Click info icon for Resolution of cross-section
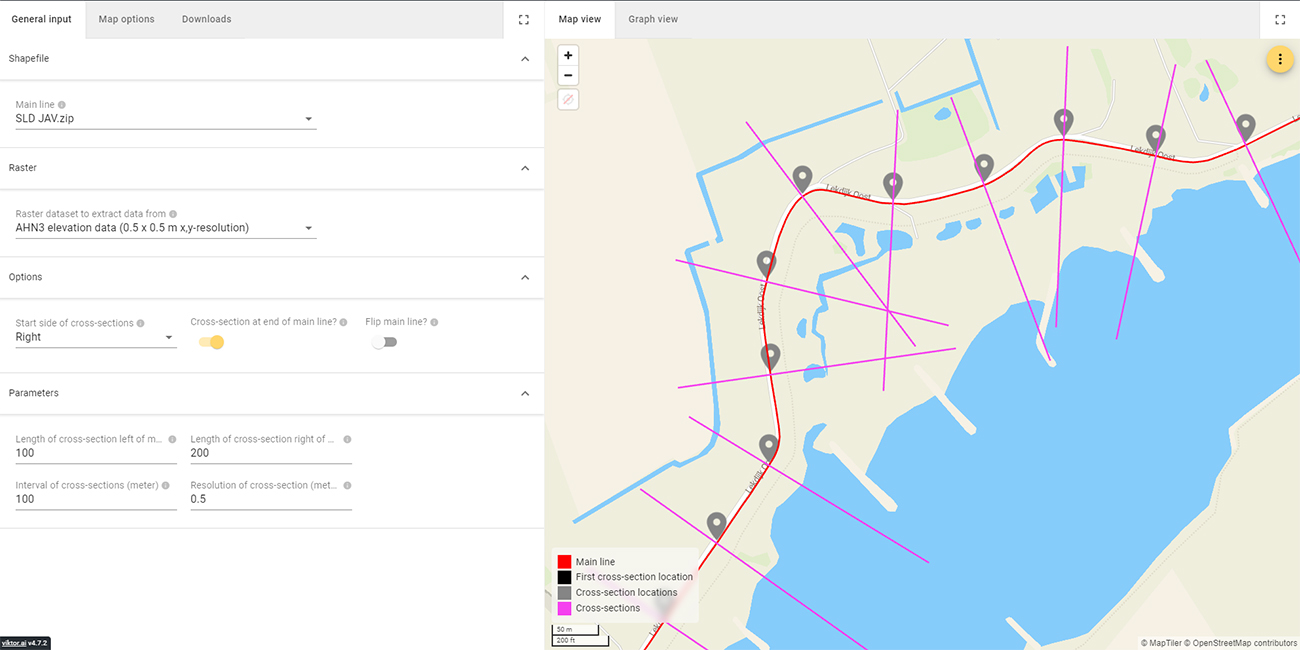This screenshot has width=1300, height=650. (347, 485)
